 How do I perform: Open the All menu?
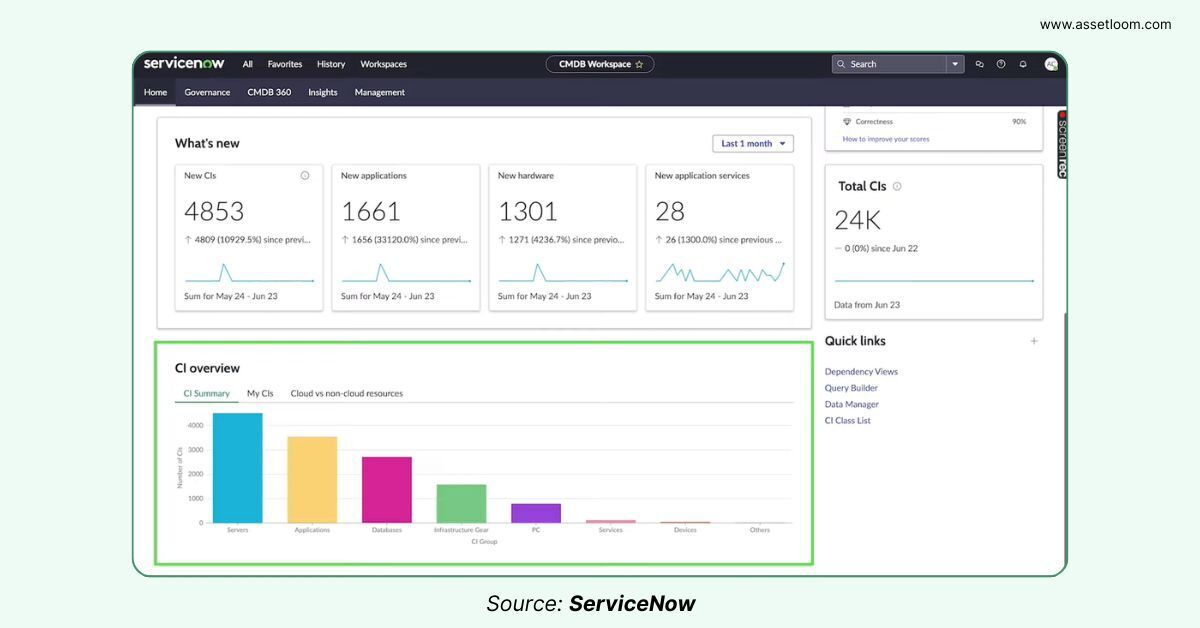[247, 64]
